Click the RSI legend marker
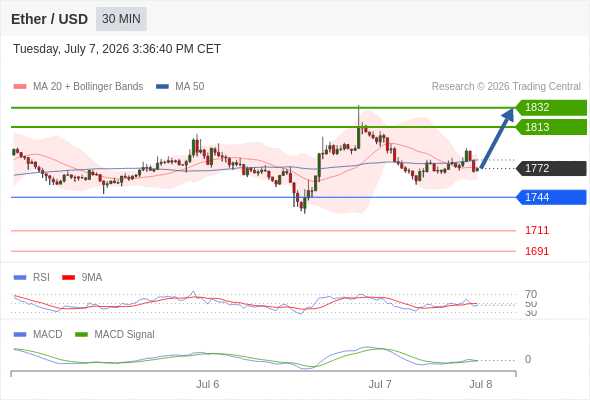The width and height of the screenshot is (590, 400). (x=20, y=278)
